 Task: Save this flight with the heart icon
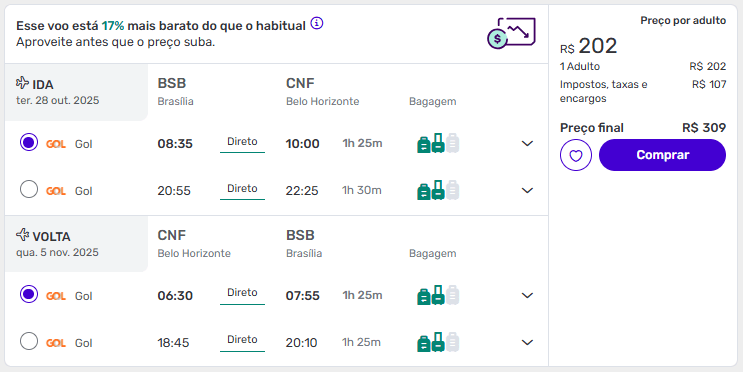576,155
